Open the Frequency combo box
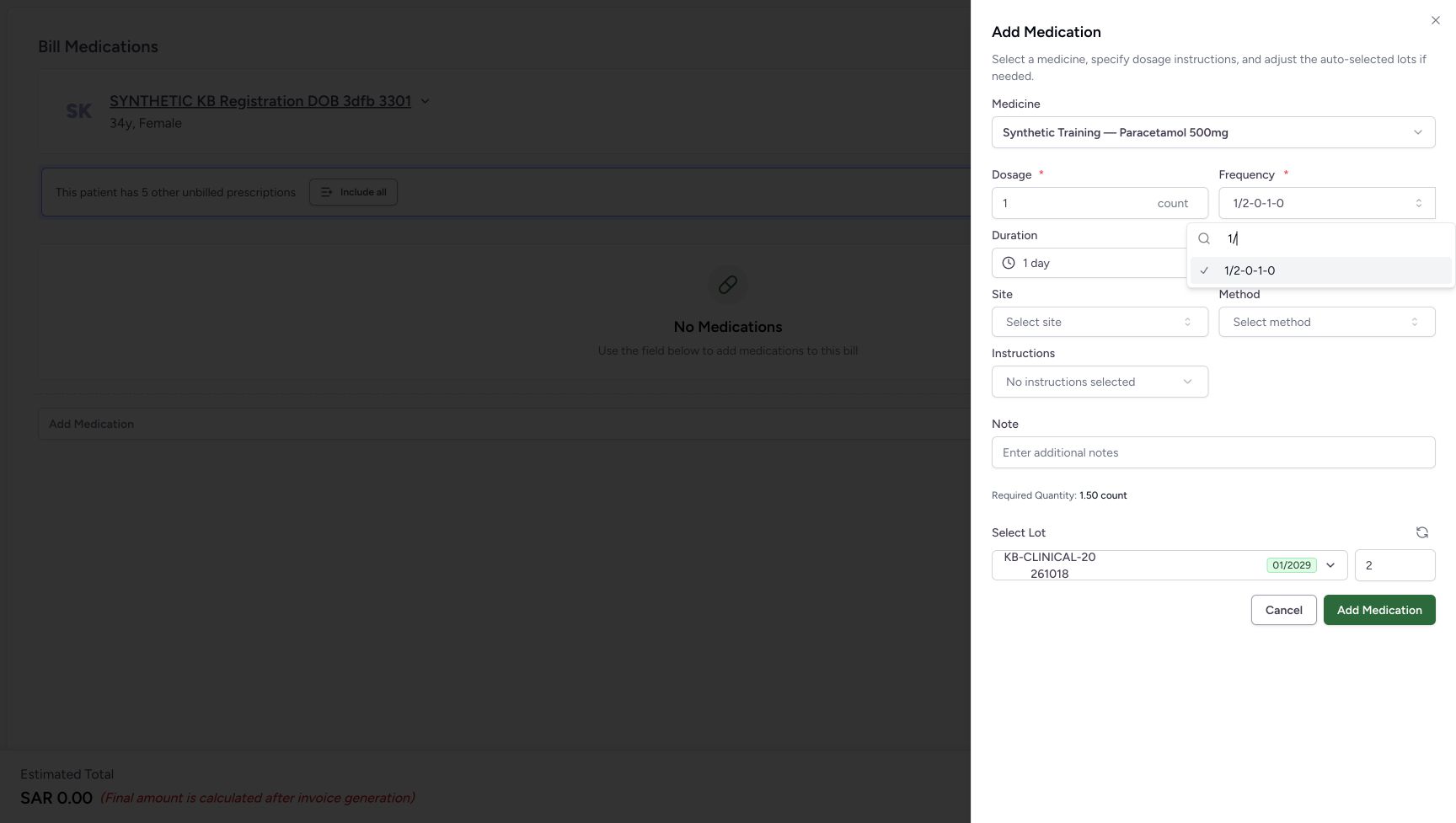Viewport: 1456px width, 823px height. coord(1327,203)
